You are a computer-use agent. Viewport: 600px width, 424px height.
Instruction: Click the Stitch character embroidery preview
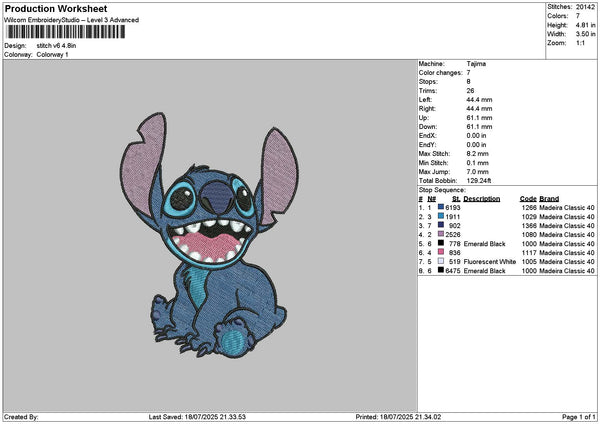209,235
